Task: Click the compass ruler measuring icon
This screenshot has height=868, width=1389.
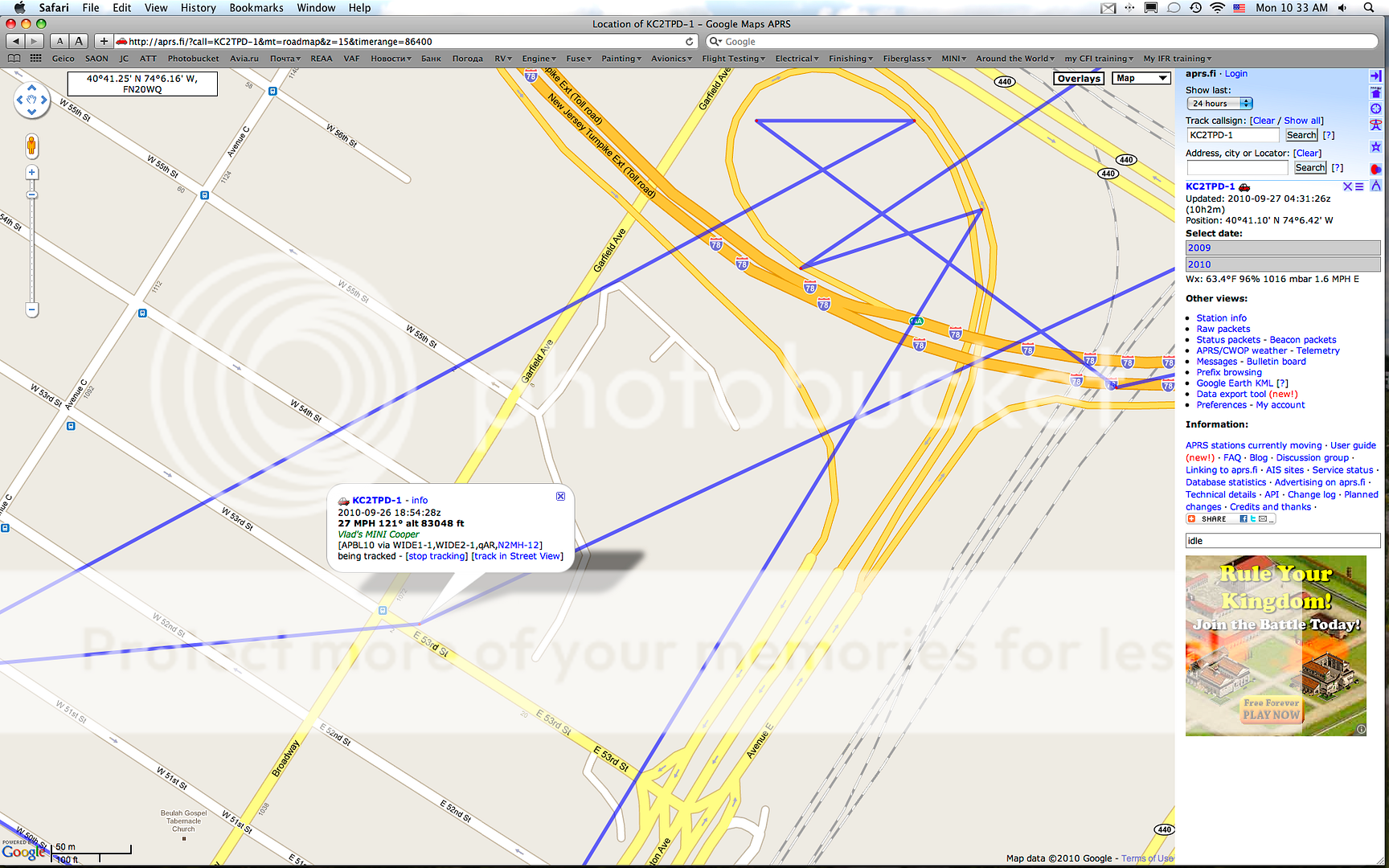Action: pyautogui.click(x=1375, y=186)
